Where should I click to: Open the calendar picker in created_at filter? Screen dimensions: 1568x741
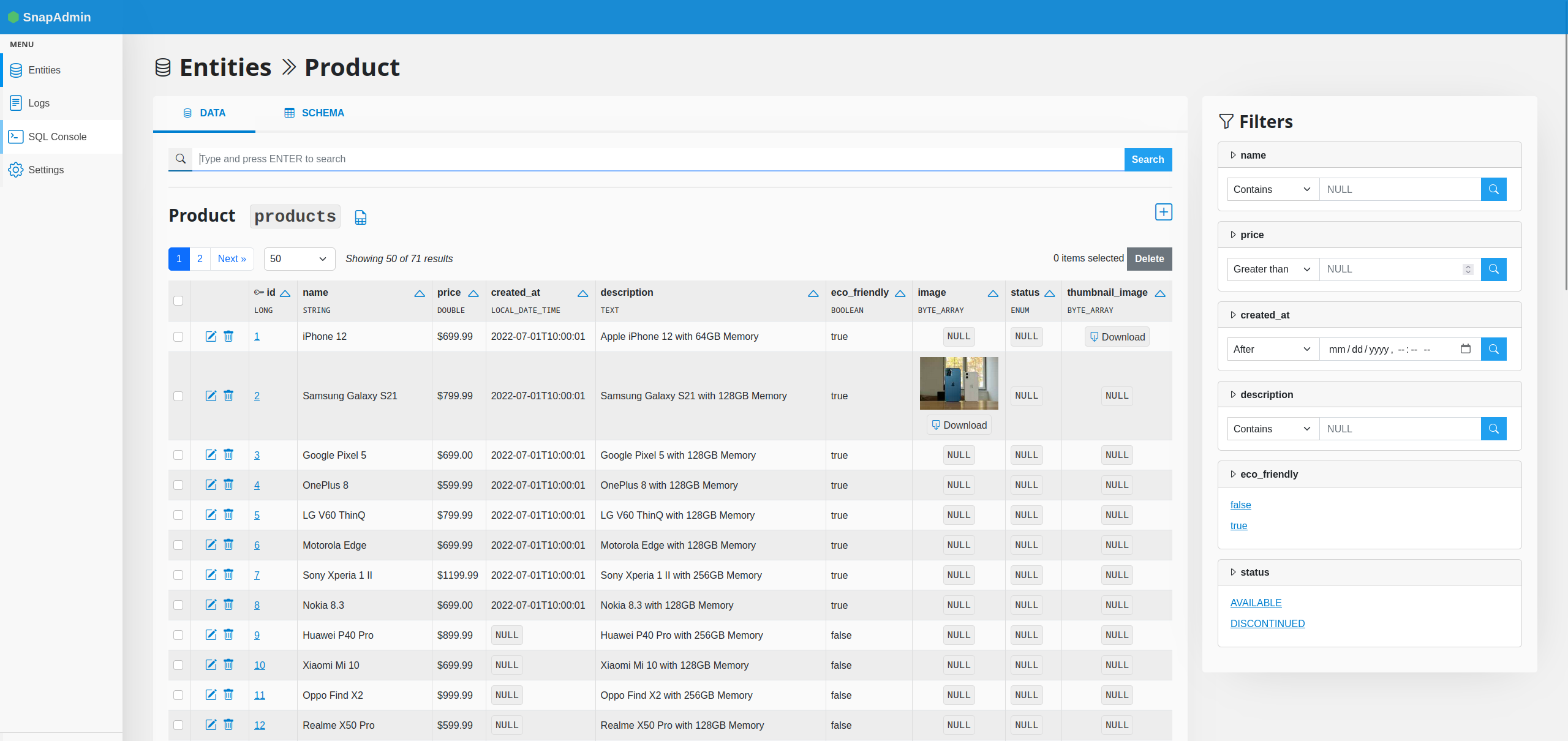click(x=1465, y=349)
